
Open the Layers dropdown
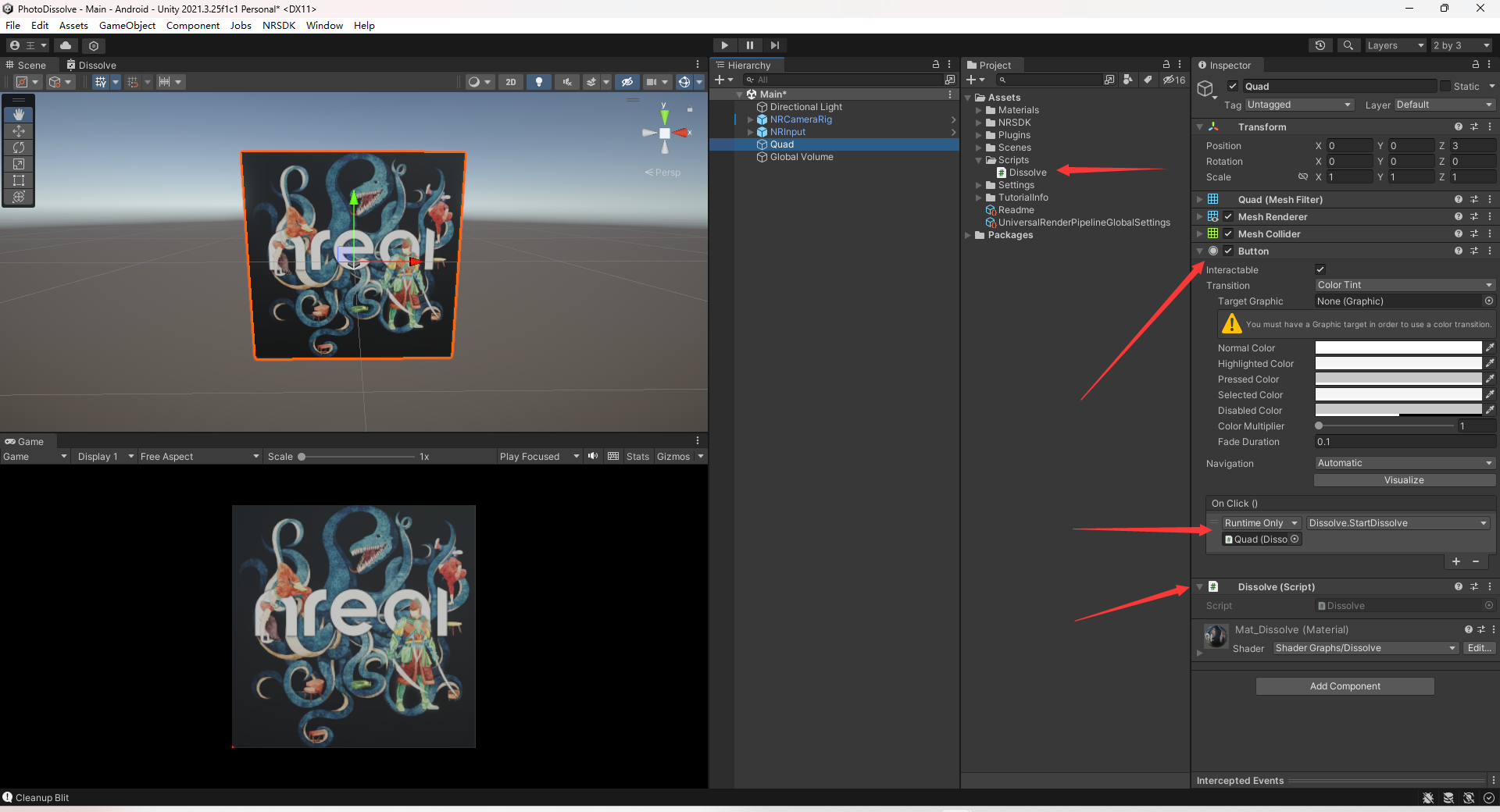pyautogui.click(x=1395, y=45)
